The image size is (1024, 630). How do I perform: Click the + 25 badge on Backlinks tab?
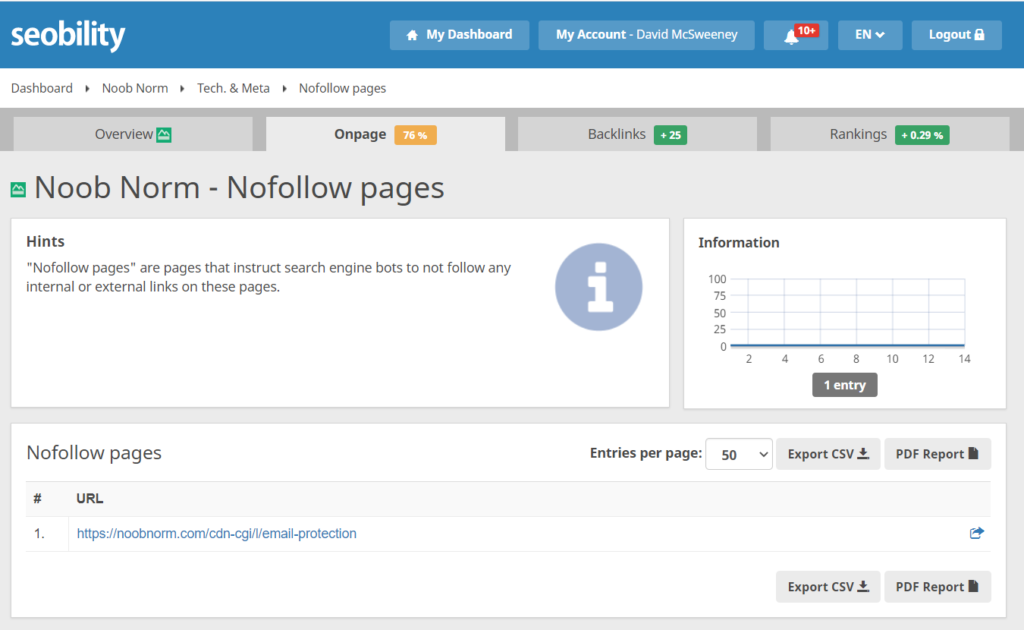670,135
